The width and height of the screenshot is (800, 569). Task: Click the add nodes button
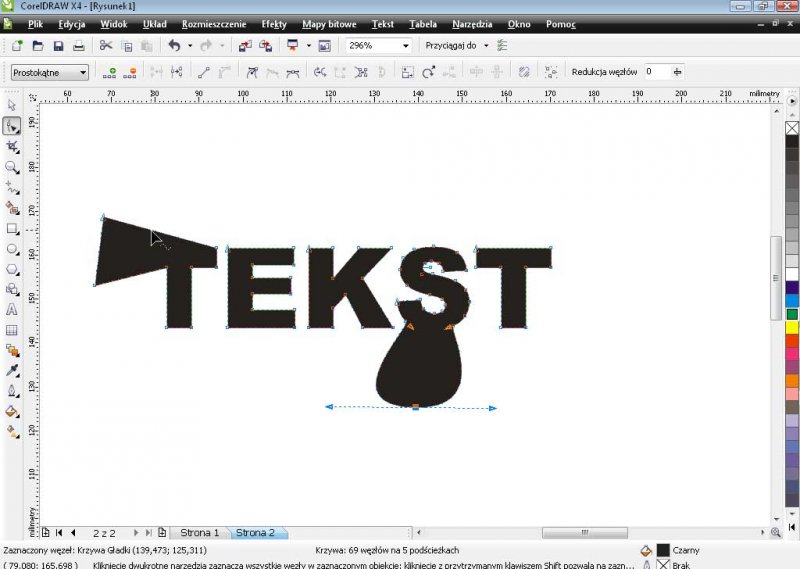pos(111,72)
